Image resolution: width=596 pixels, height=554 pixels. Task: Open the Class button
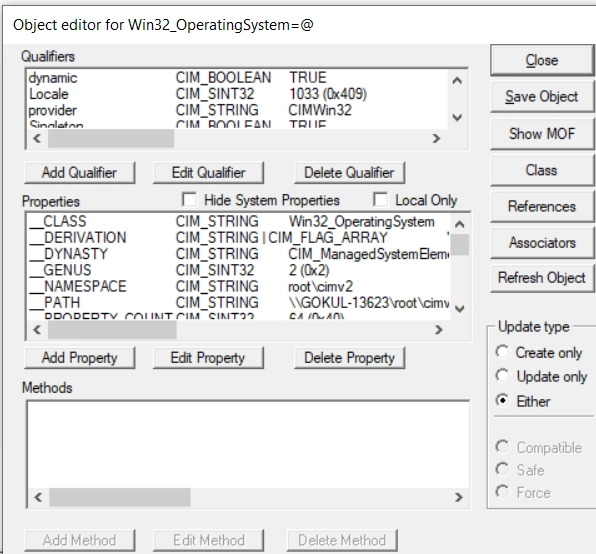tap(542, 170)
